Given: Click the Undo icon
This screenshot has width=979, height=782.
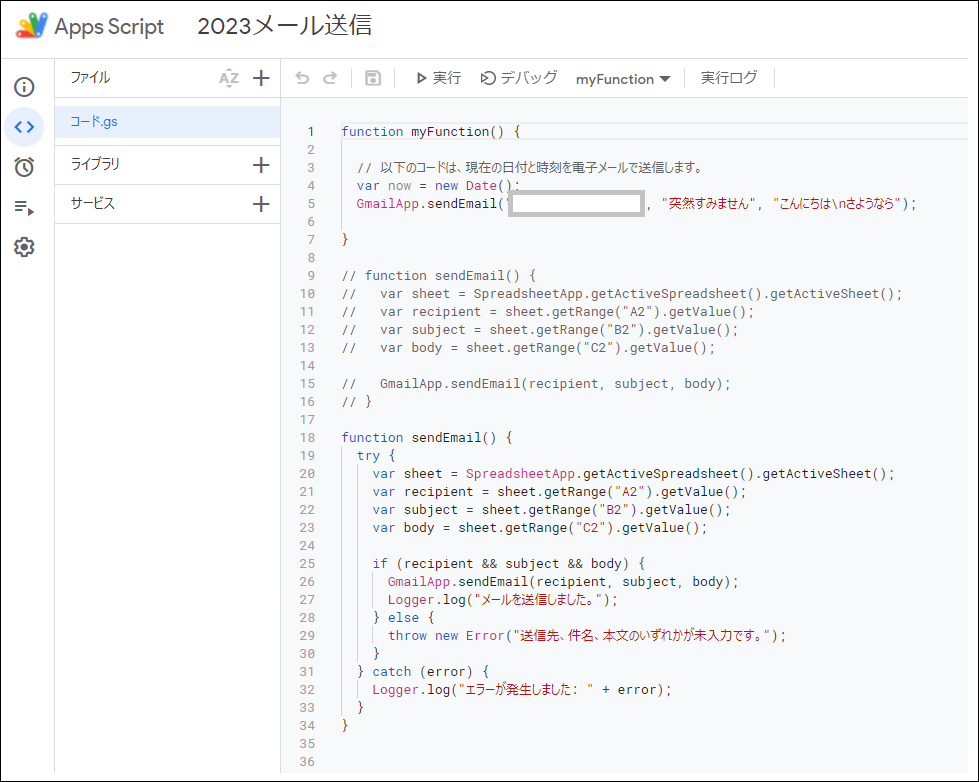Looking at the screenshot, I should click(302, 77).
